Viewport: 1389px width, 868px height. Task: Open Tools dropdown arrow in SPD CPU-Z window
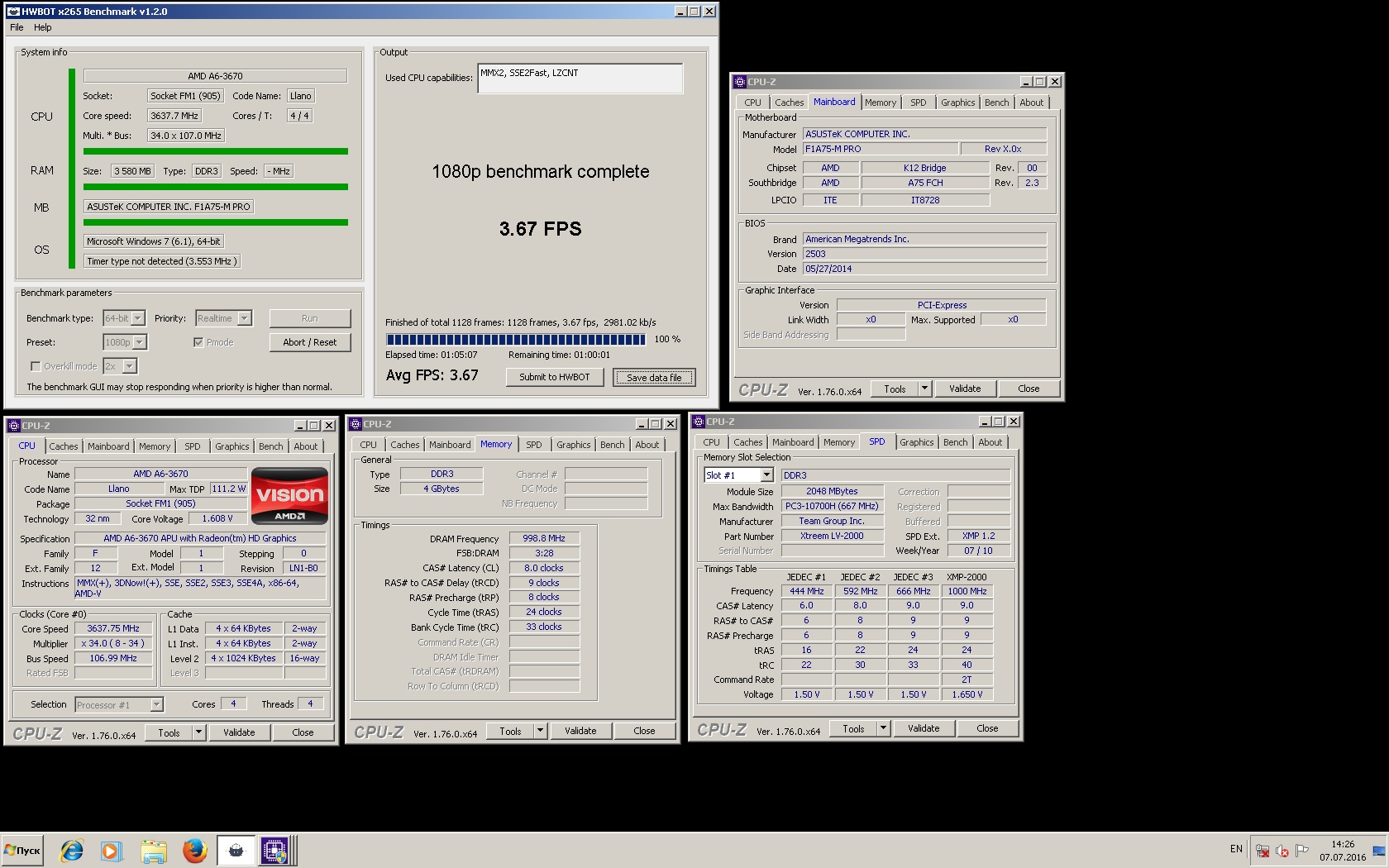coord(883,728)
